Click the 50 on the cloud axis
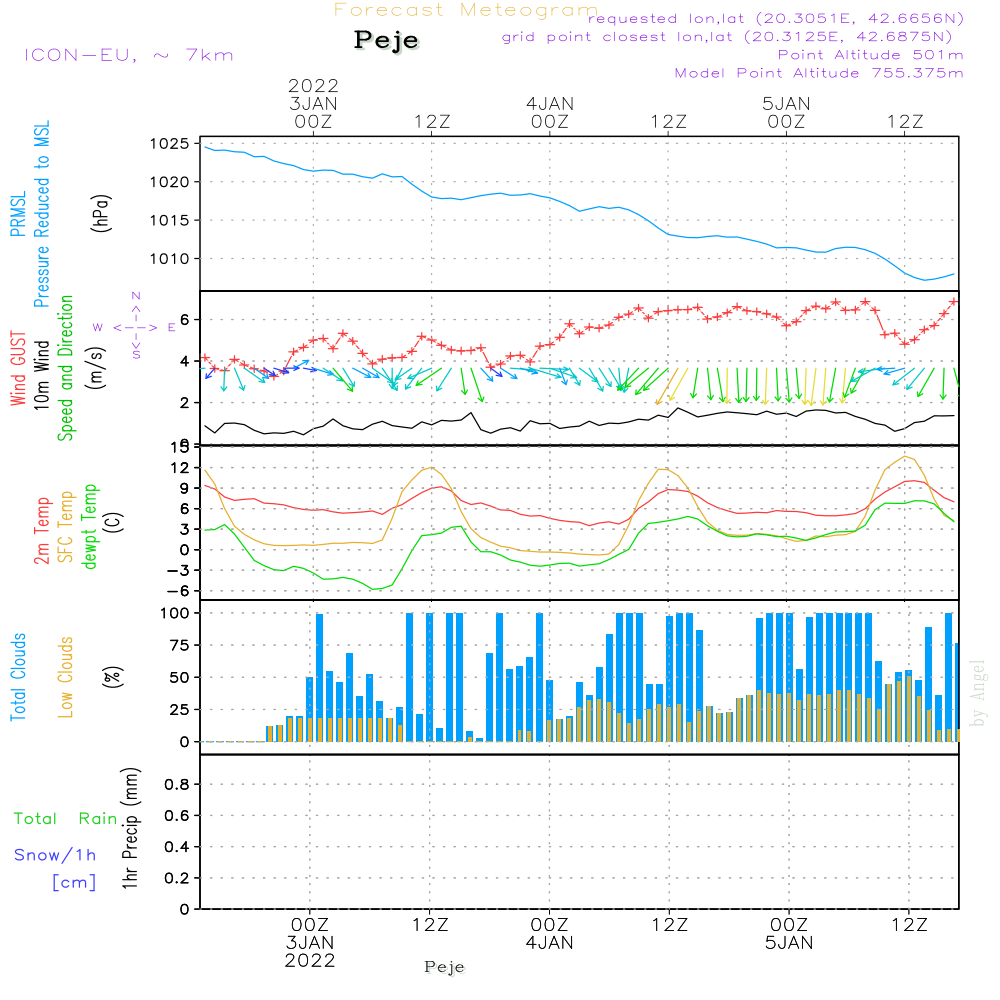The height and width of the screenshot is (1000, 1000). [179, 678]
